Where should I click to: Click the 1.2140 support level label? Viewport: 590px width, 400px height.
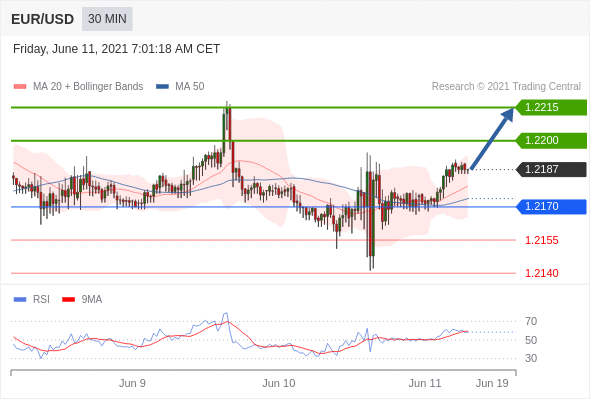point(541,273)
